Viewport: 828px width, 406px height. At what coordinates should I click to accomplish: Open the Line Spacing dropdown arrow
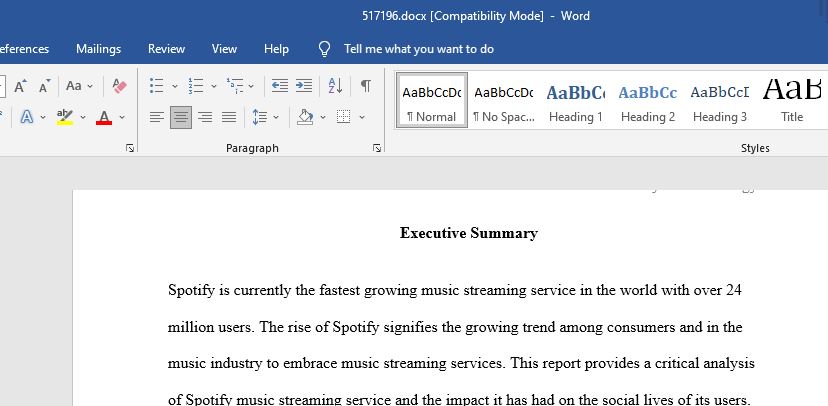click(x=276, y=117)
